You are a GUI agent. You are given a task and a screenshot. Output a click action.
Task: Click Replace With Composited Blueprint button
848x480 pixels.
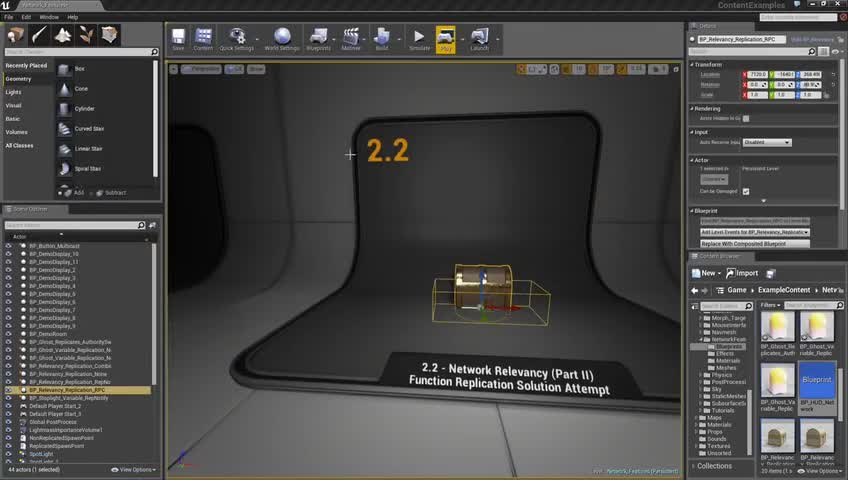pyautogui.click(x=755, y=244)
